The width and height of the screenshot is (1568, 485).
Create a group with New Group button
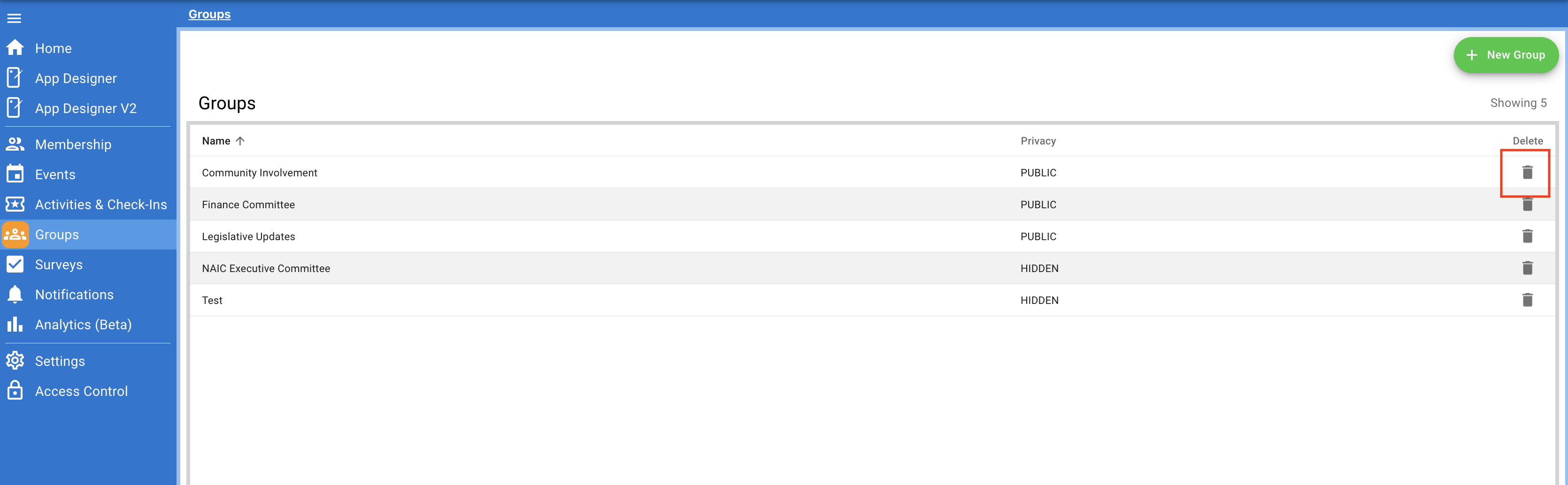(x=1506, y=55)
